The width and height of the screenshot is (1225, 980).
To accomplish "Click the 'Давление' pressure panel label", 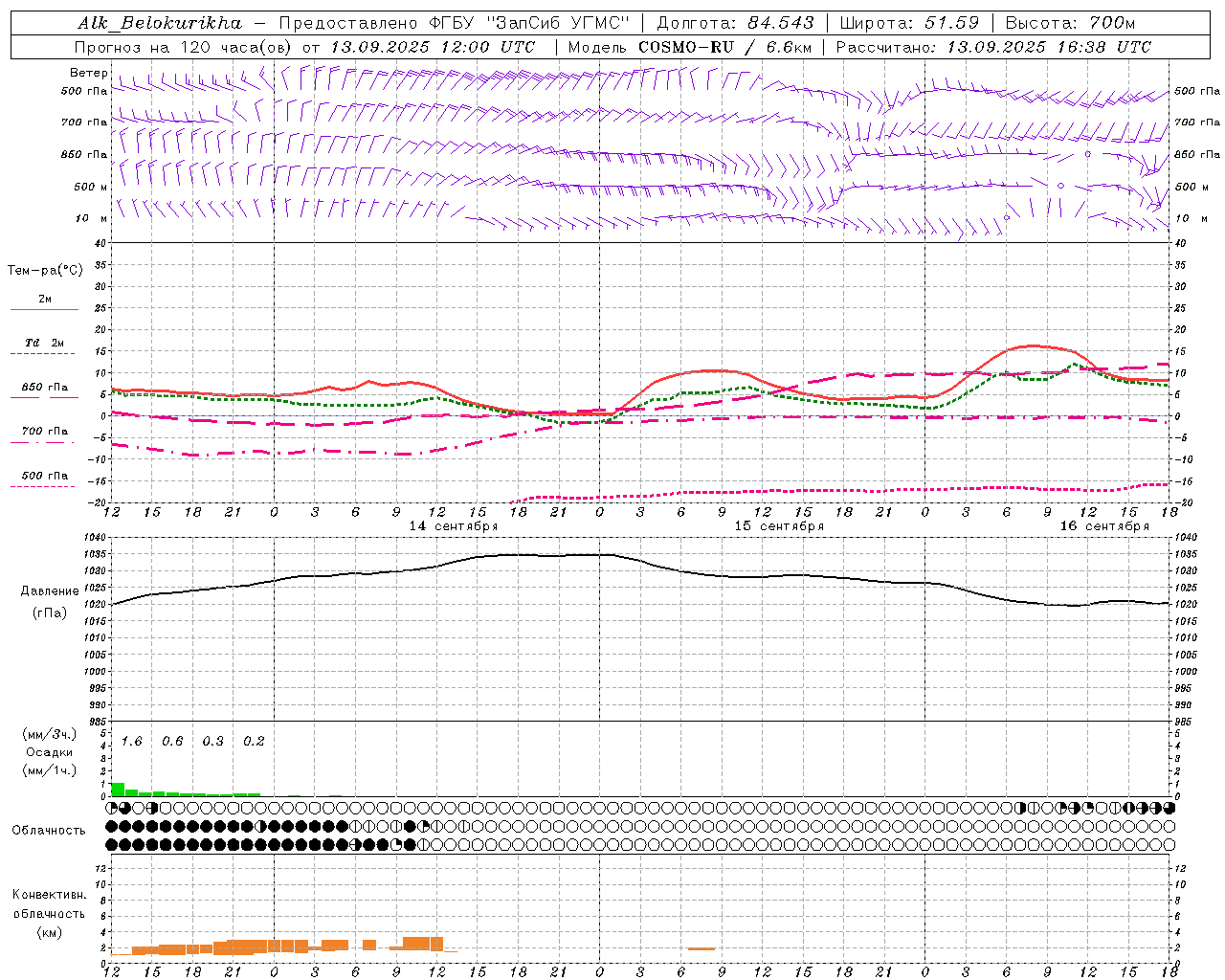I will [x=50, y=591].
